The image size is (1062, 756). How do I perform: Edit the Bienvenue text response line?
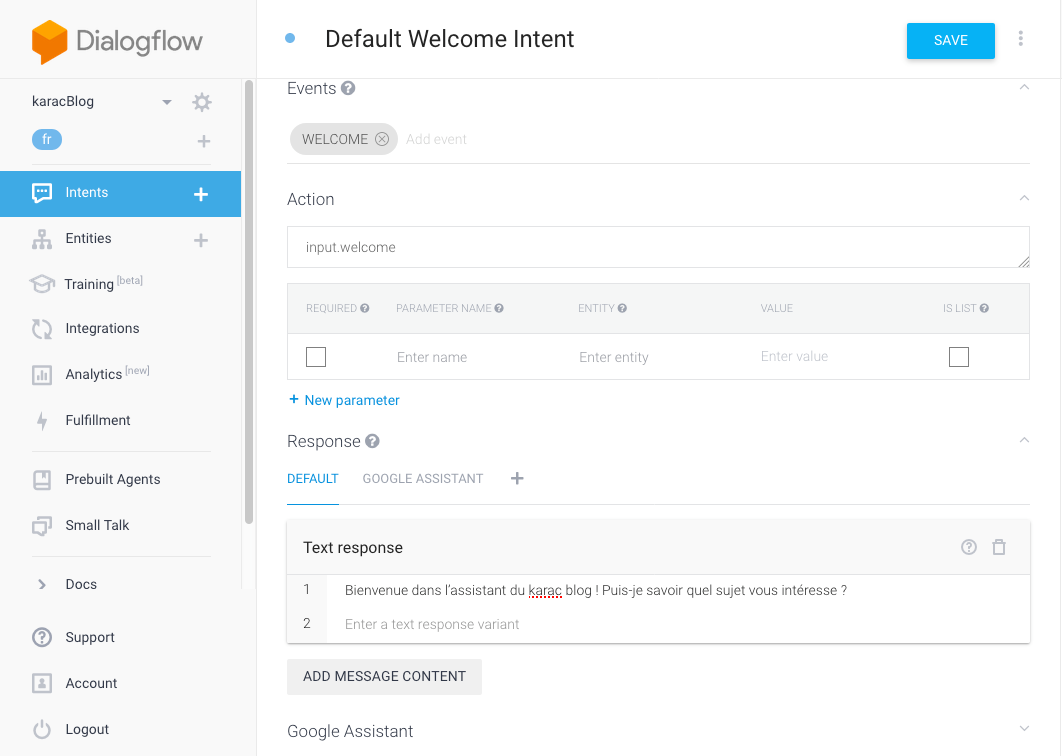pos(677,591)
